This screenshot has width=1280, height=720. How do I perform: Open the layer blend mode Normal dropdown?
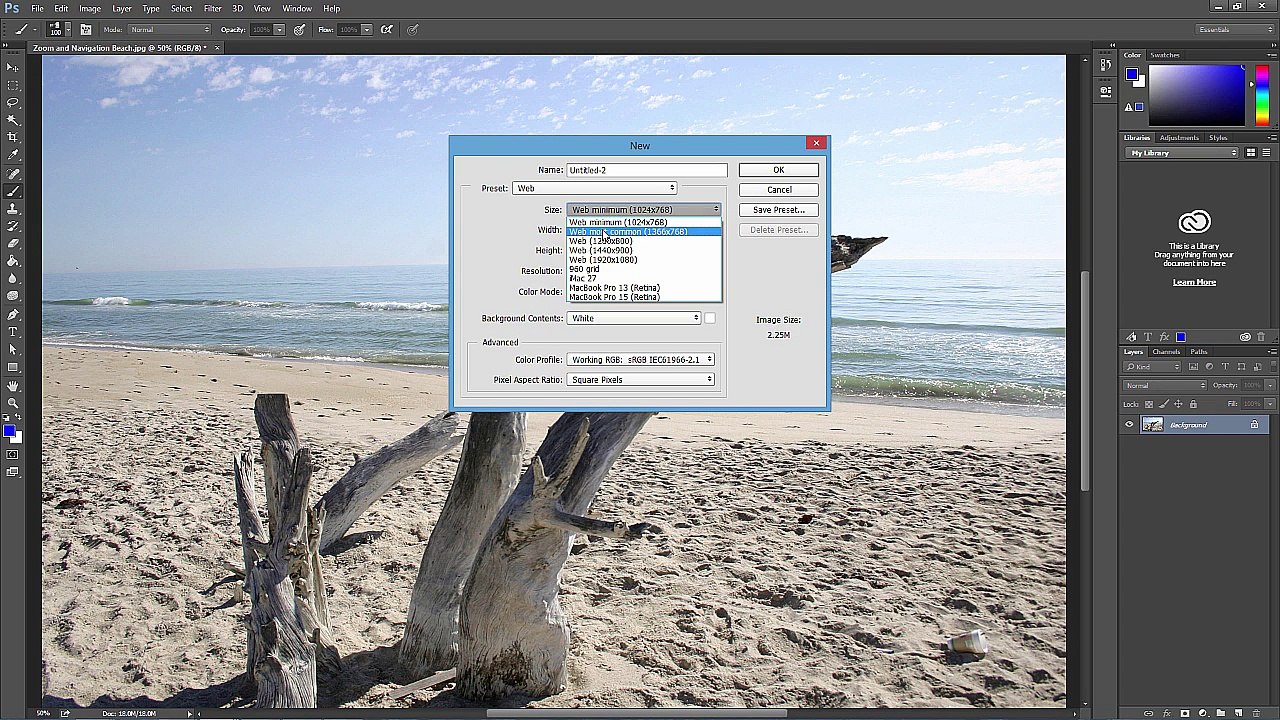1165,386
